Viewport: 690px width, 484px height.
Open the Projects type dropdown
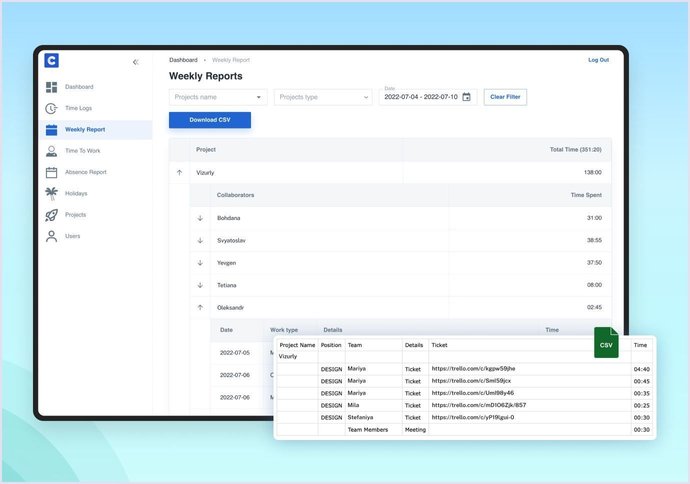pyautogui.click(x=323, y=97)
